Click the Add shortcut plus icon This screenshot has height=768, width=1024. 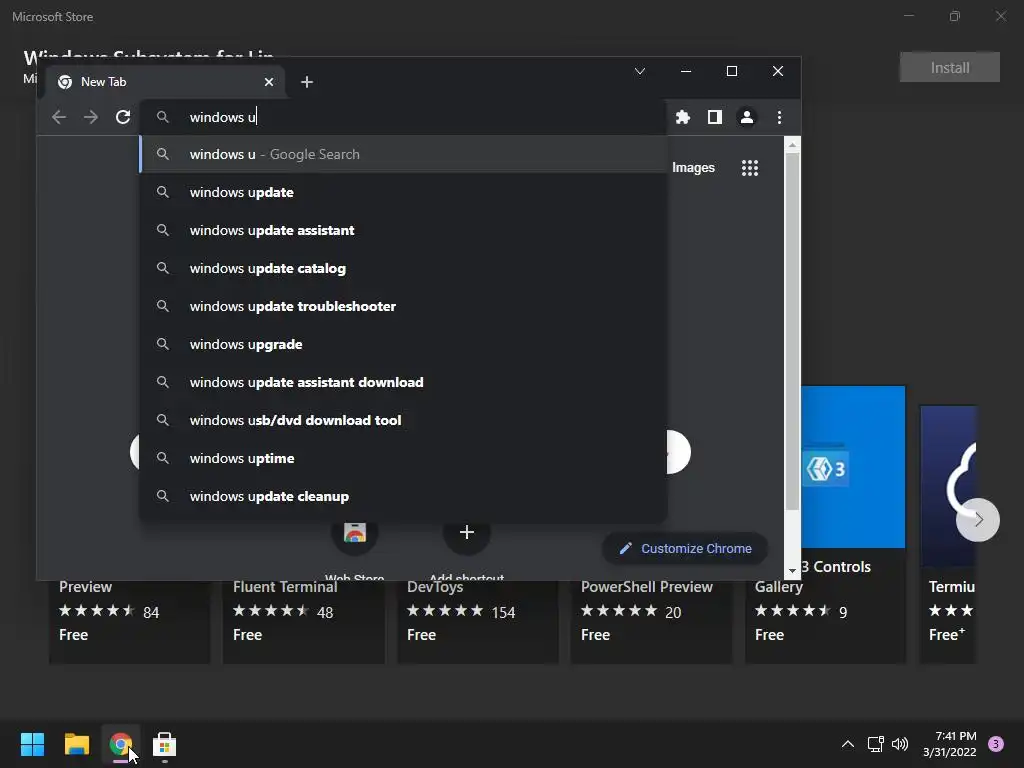click(466, 532)
